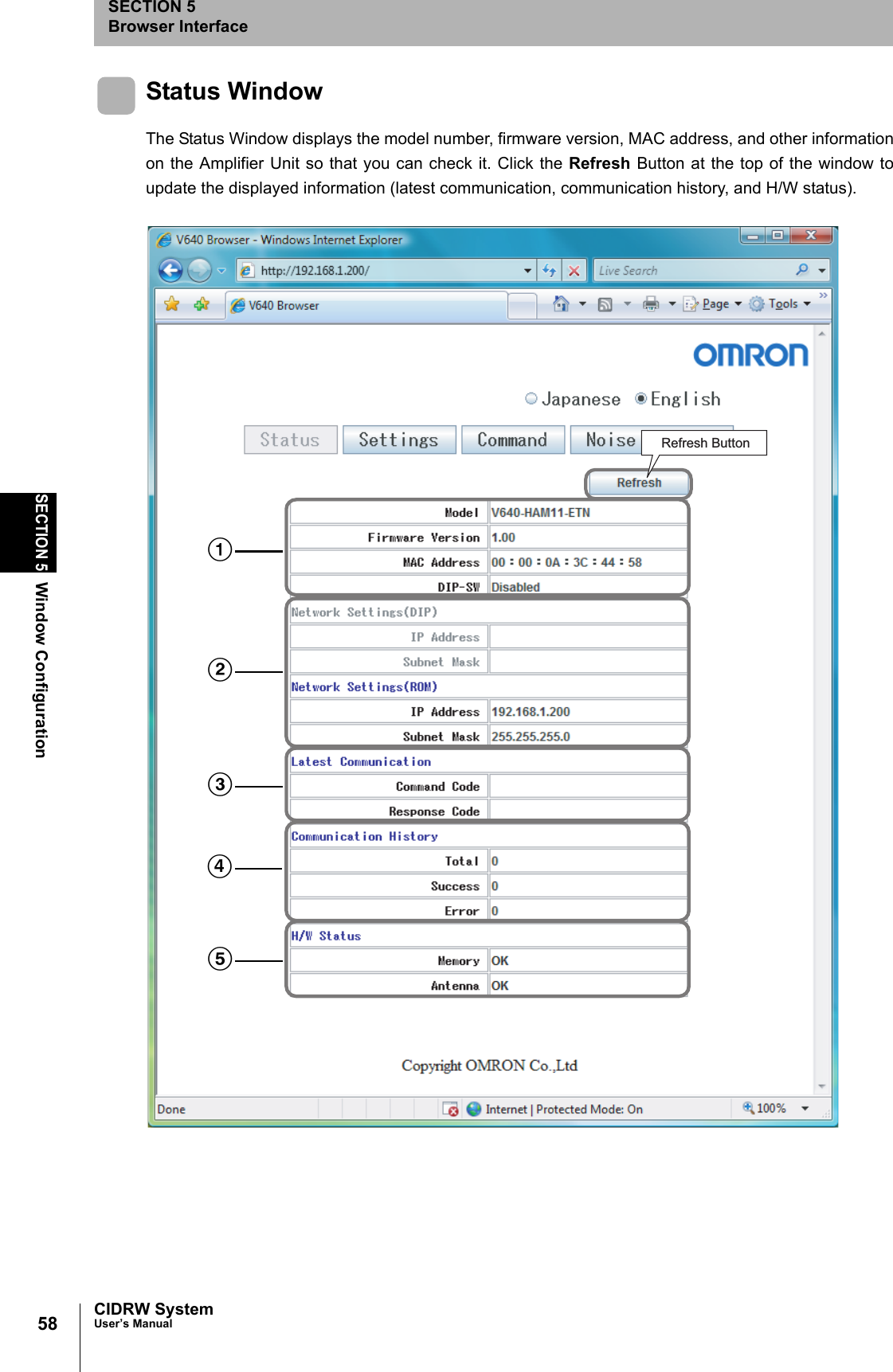Click the Internet zone globe icon
The image size is (893, 1372).
click(474, 1108)
